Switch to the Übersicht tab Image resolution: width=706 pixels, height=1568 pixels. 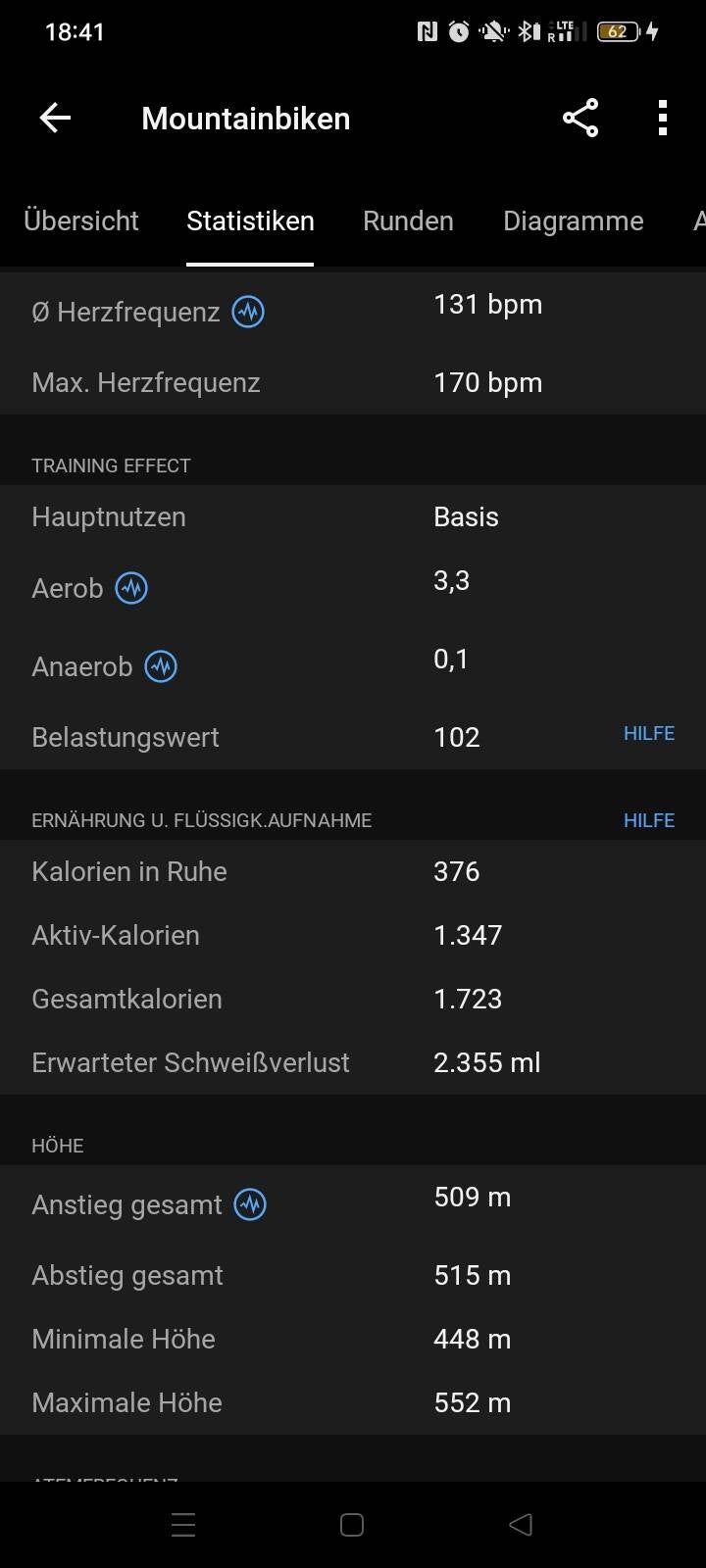81,220
